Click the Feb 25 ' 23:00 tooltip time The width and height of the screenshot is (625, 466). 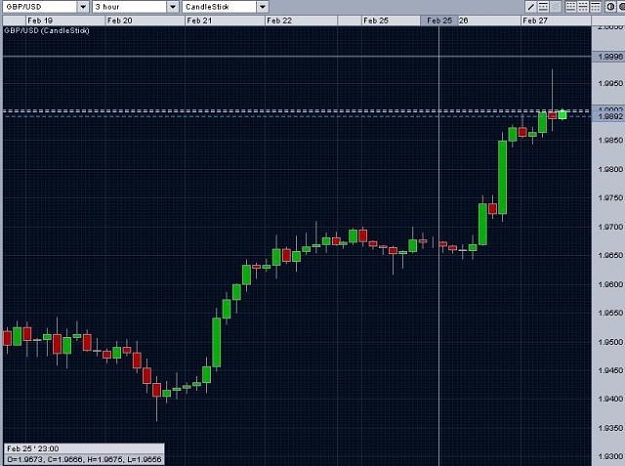pos(33,448)
